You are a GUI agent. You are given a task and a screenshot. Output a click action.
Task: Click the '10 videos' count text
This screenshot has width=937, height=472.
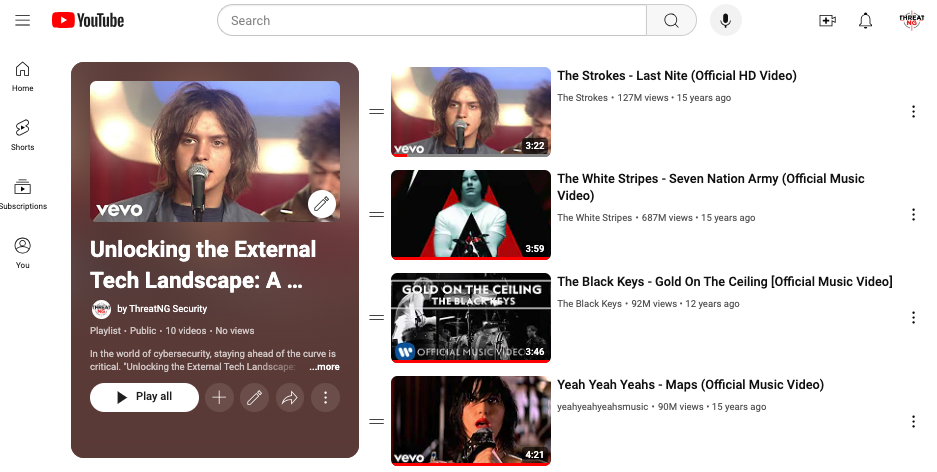point(186,331)
